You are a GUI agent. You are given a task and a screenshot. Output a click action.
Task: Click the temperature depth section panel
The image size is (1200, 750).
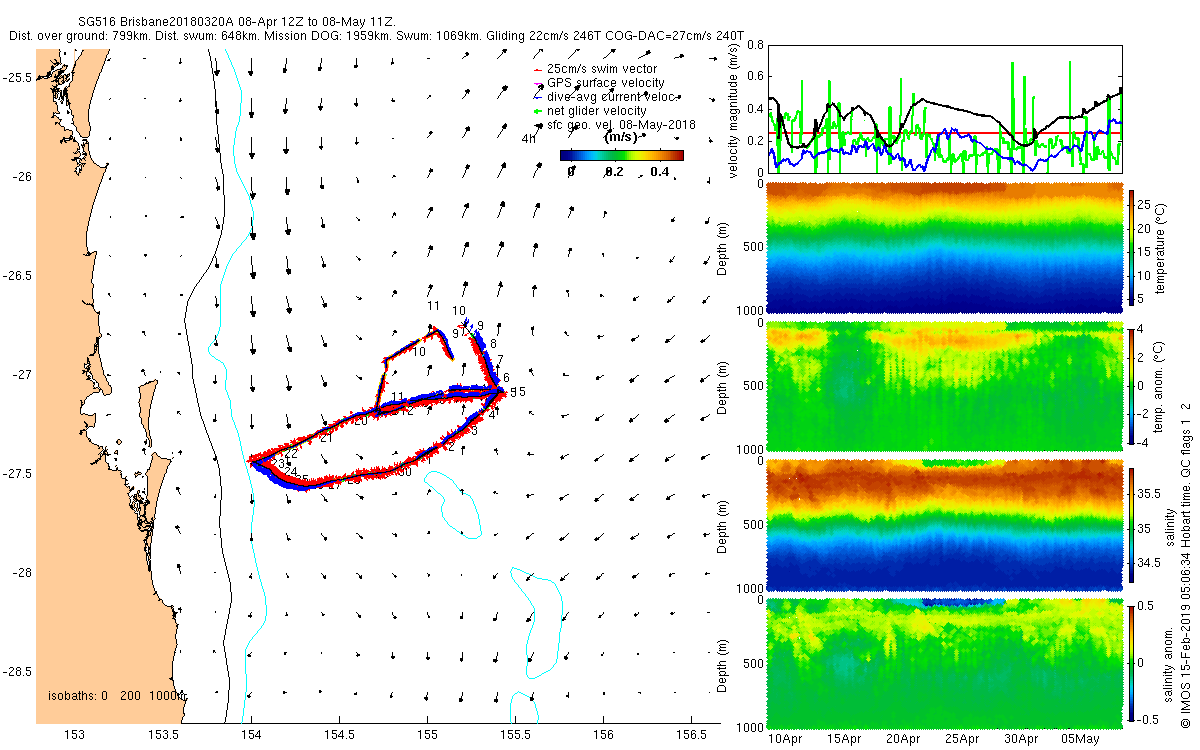[944, 248]
